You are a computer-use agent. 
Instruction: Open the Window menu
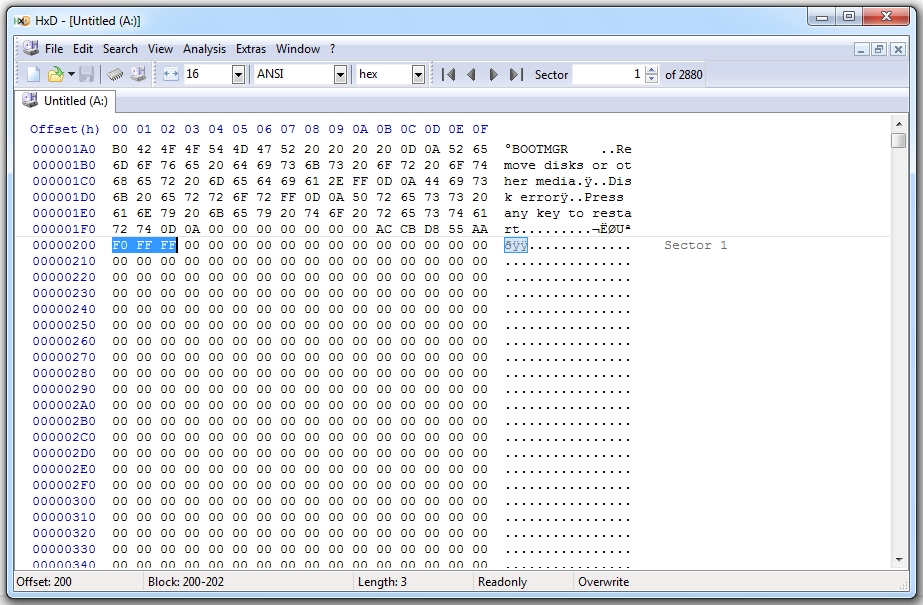(x=298, y=49)
